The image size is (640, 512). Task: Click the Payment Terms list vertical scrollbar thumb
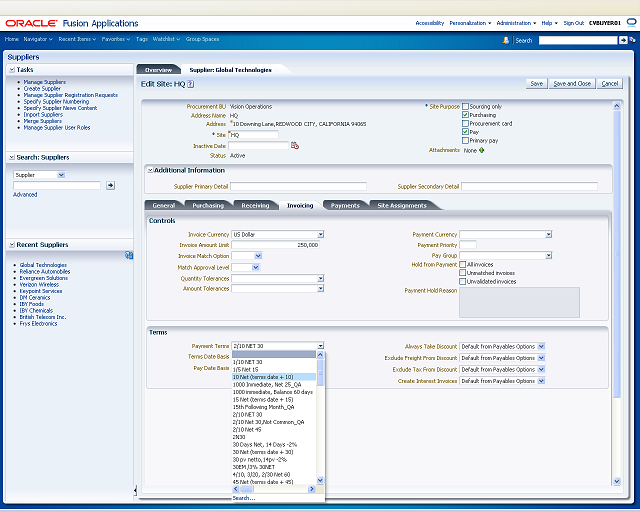coord(320,373)
